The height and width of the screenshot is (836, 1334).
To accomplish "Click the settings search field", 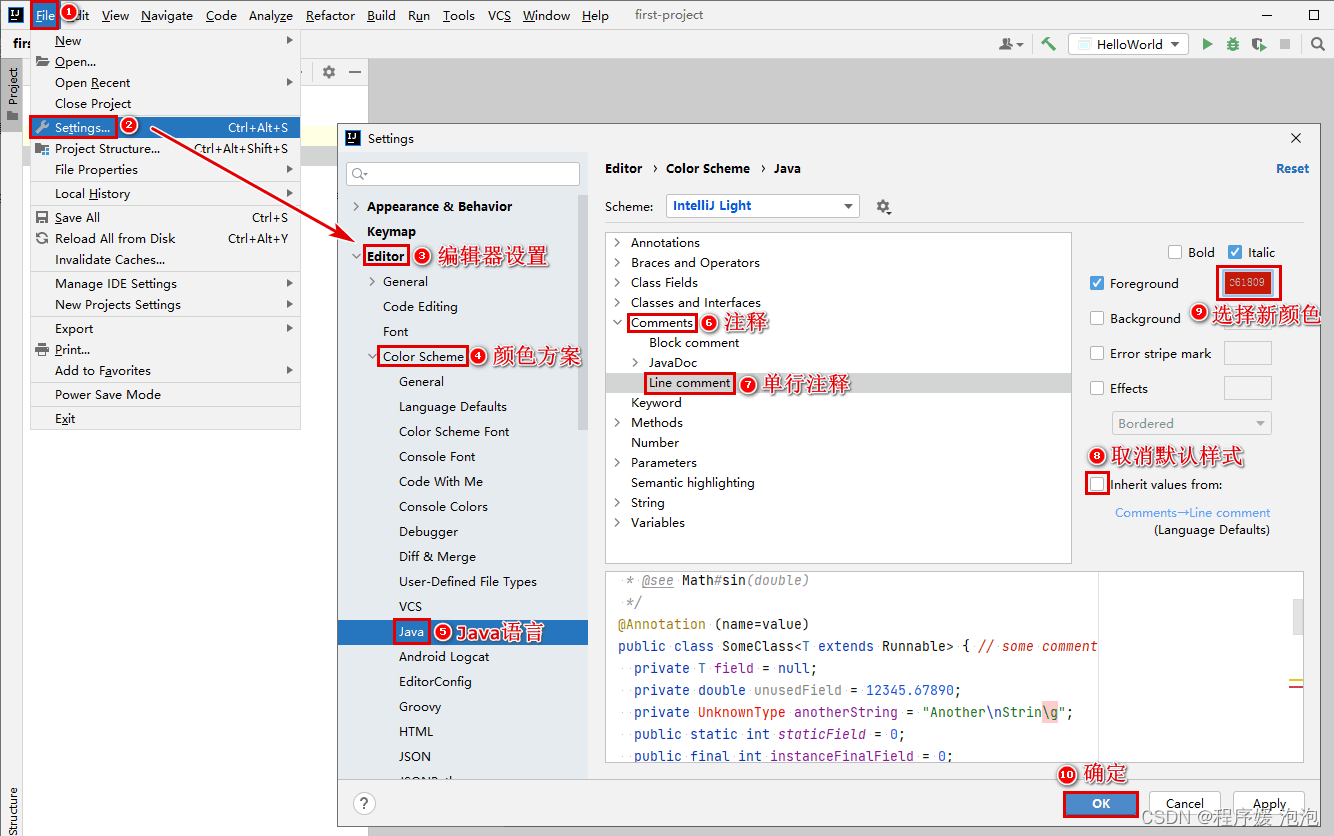I will pyautogui.click(x=463, y=174).
